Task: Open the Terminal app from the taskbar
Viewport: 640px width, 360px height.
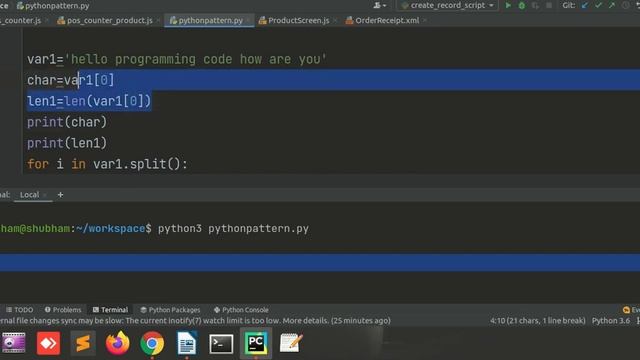Action: point(221,344)
